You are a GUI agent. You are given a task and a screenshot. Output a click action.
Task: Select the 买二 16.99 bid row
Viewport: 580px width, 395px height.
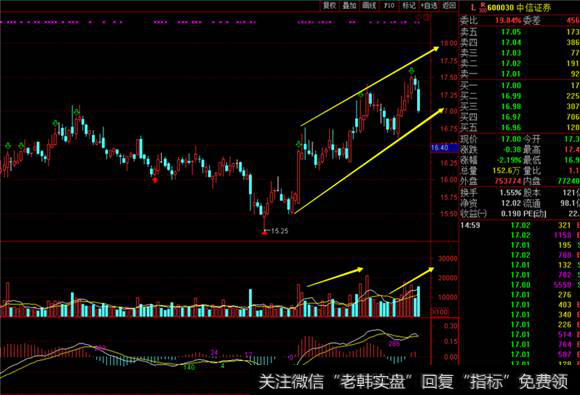[519, 96]
